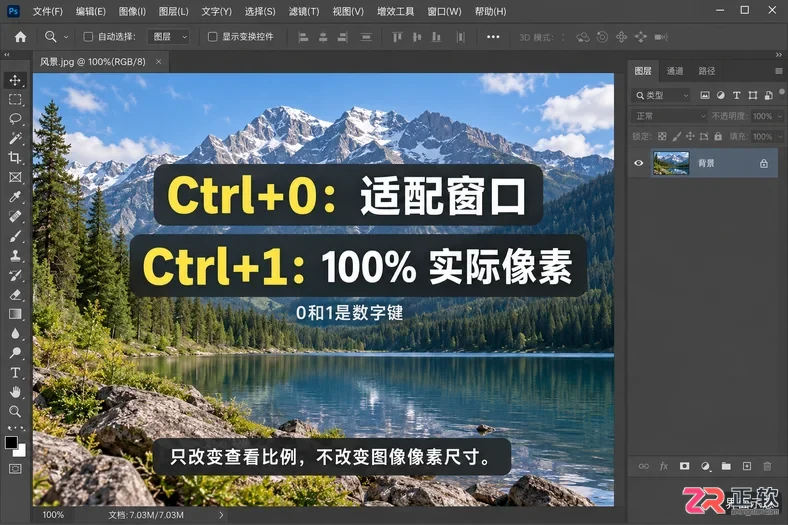The width and height of the screenshot is (788, 525).
Task: Click the create new layer icon
Action: 747,466
